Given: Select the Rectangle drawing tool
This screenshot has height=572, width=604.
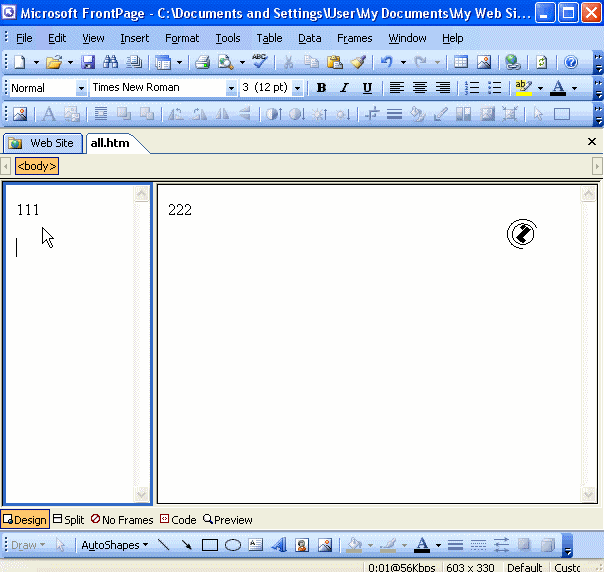Looking at the screenshot, I should tap(210, 545).
